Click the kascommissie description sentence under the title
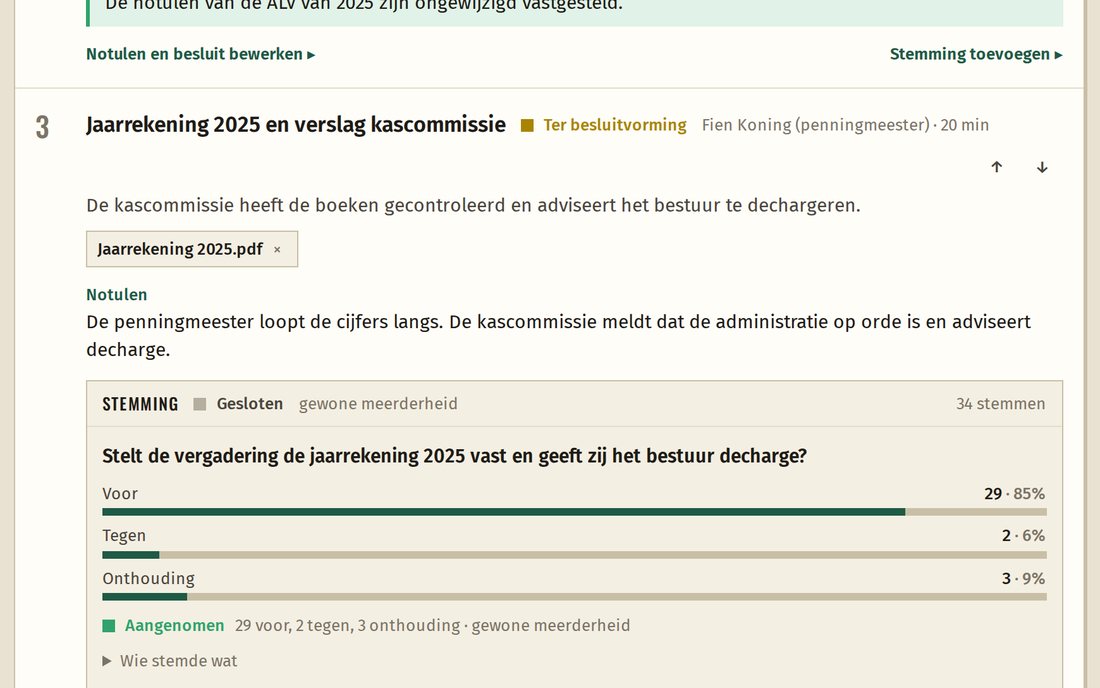This screenshot has width=1100, height=688. click(473, 205)
